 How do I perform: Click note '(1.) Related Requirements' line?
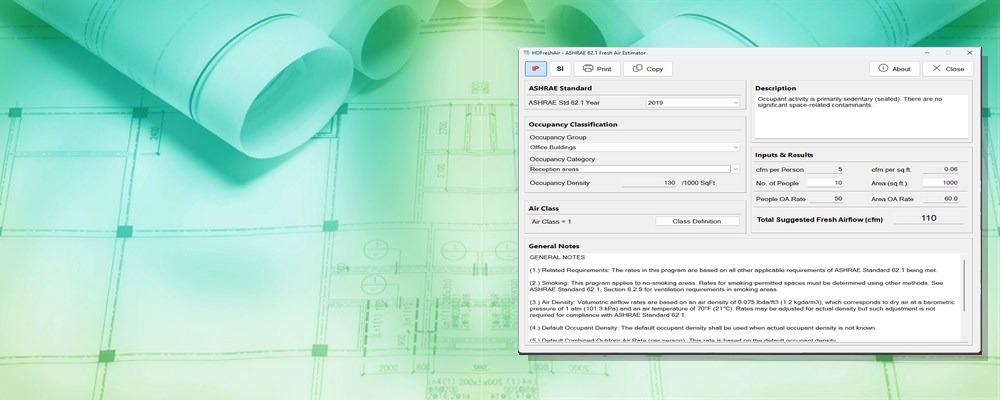733,270
